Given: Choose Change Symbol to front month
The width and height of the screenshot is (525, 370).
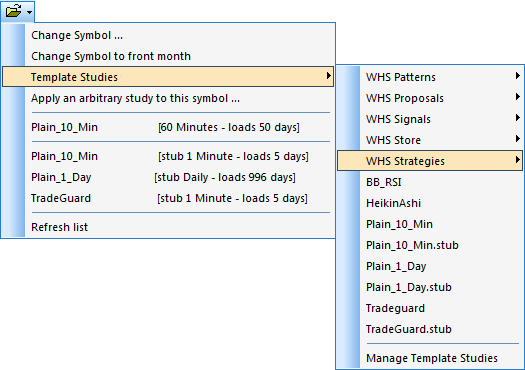Looking at the screenshot, I should coord(168,56).
